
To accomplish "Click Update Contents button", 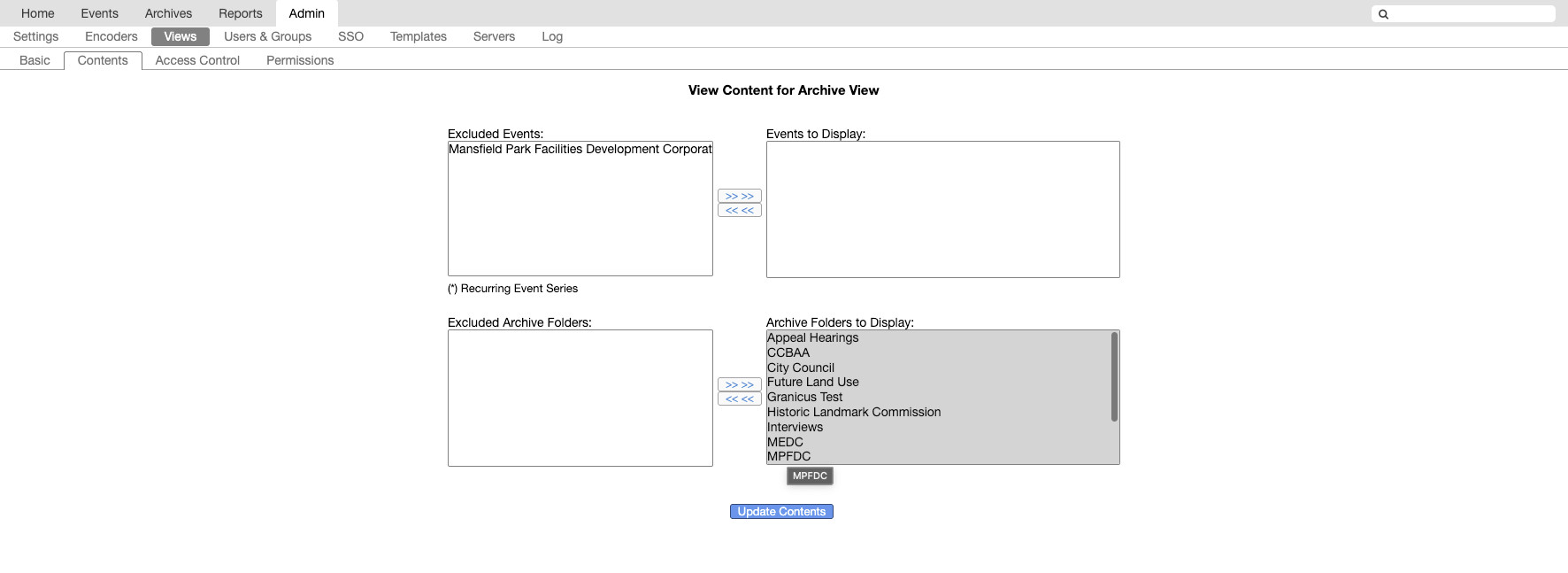I will [781, 512].
